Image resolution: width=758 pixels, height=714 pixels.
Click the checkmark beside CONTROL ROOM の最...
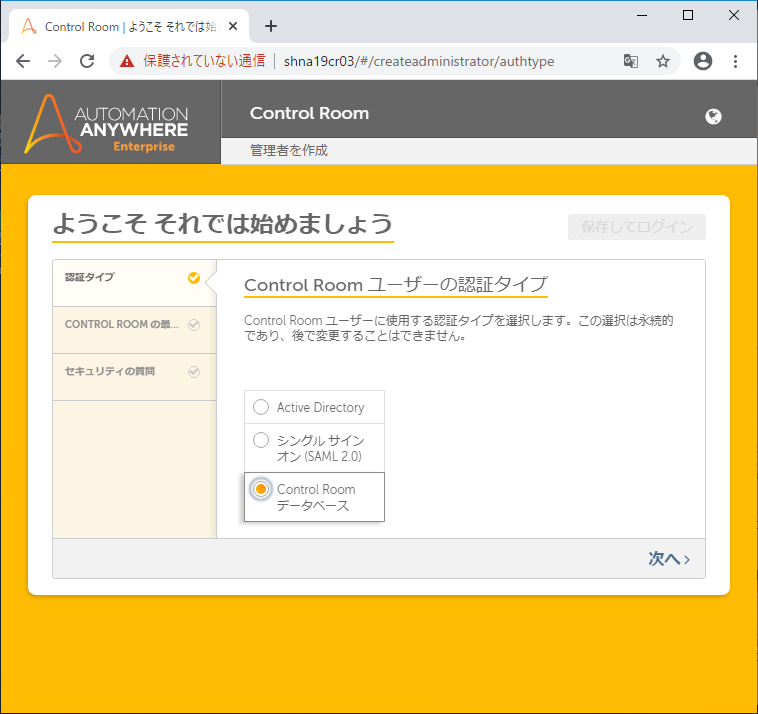pos(194,324)
